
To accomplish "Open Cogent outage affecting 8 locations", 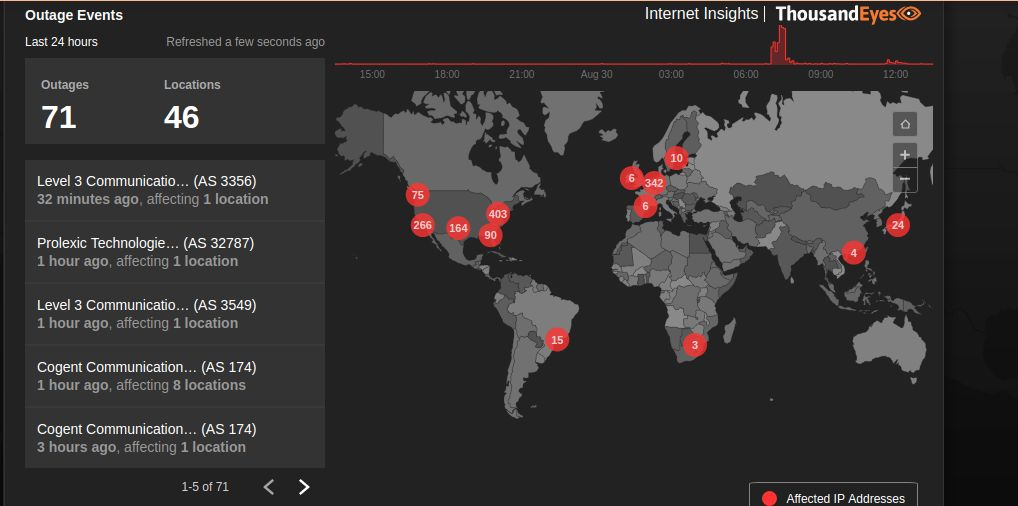I will [x=175, y=376].
